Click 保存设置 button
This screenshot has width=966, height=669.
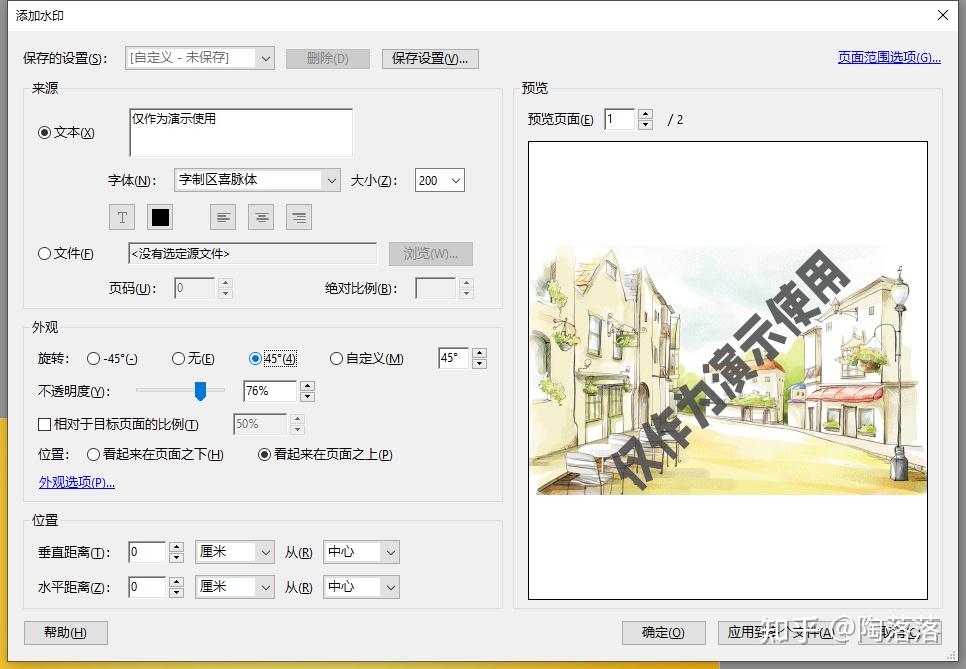(x=430, y=59)
